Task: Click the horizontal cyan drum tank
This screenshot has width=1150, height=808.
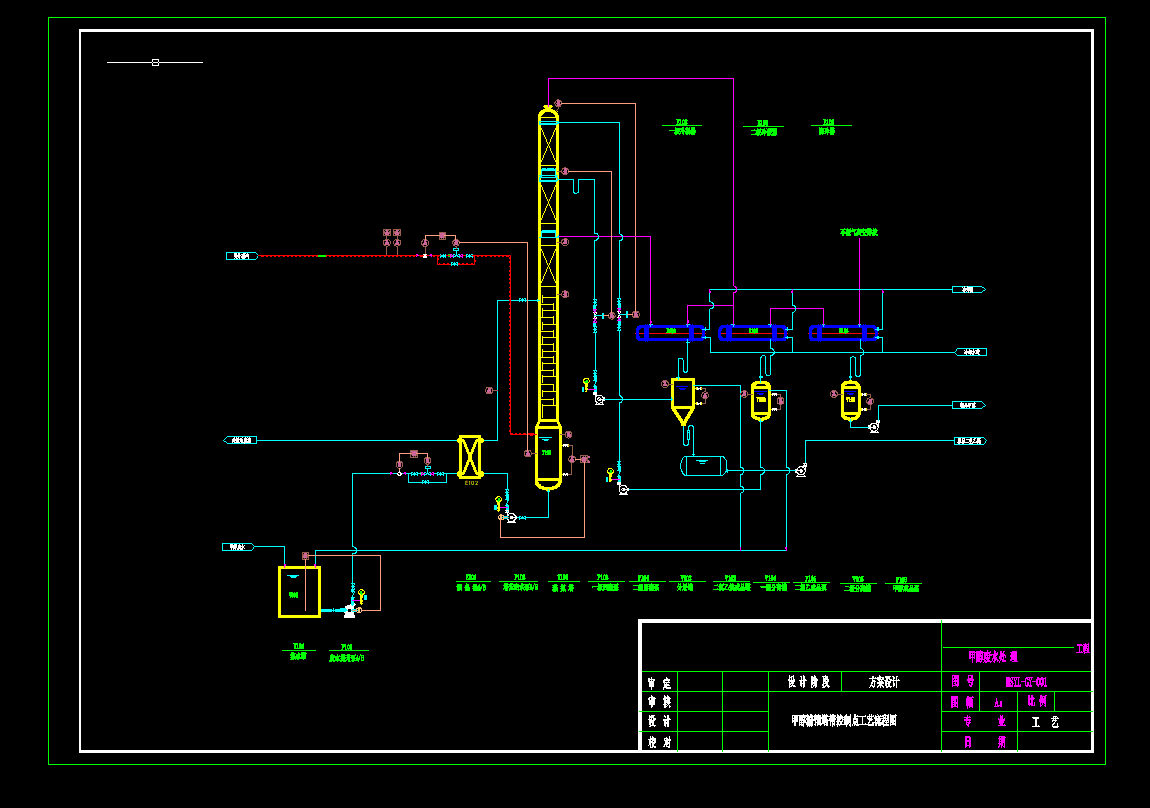Action: click(x=703, y=466)
